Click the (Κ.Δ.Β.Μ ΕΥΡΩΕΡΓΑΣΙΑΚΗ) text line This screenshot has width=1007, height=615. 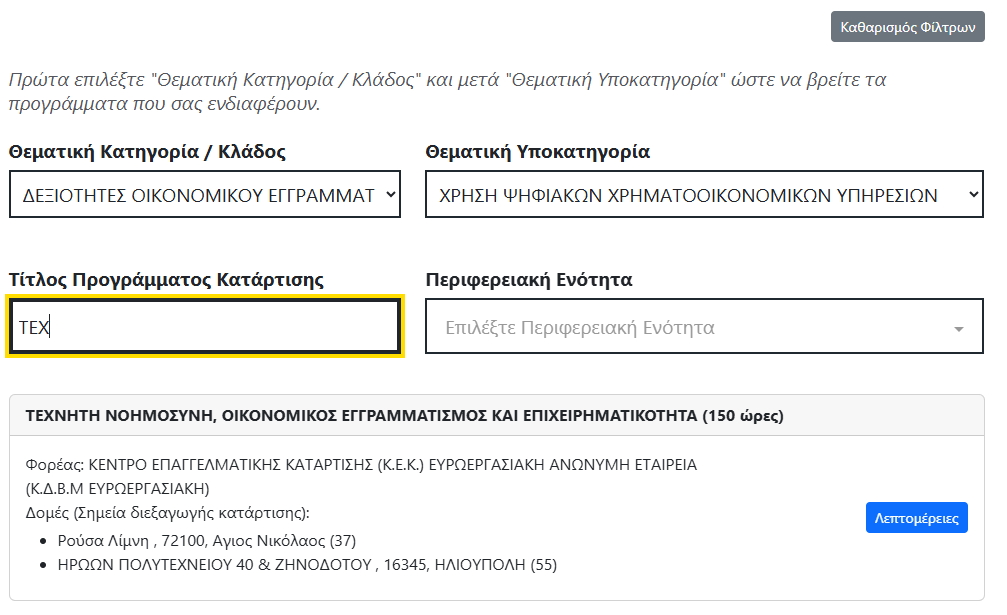tap(116, 489)
